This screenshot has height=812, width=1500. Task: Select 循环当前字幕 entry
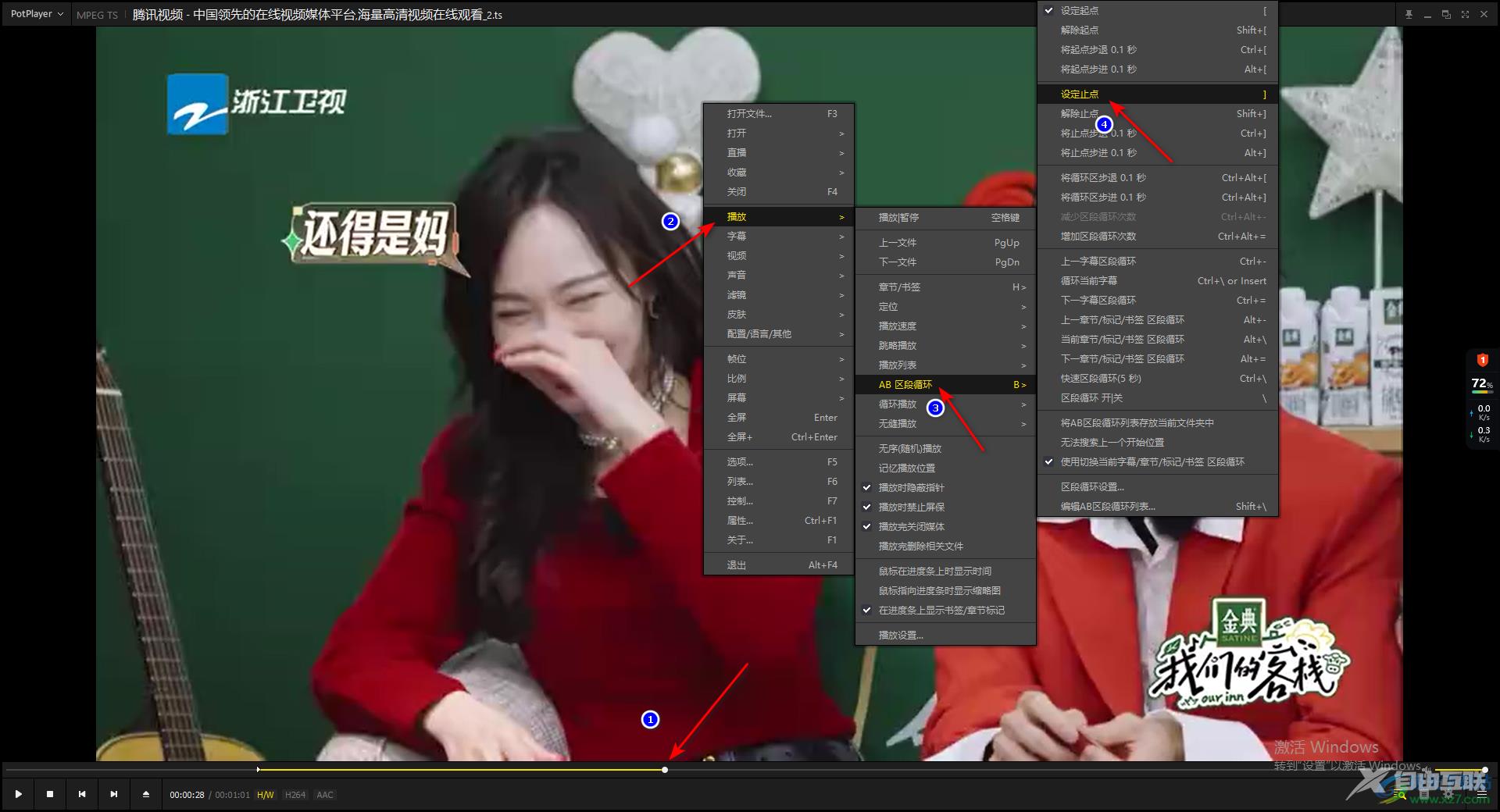click(x=1158, y=280)
